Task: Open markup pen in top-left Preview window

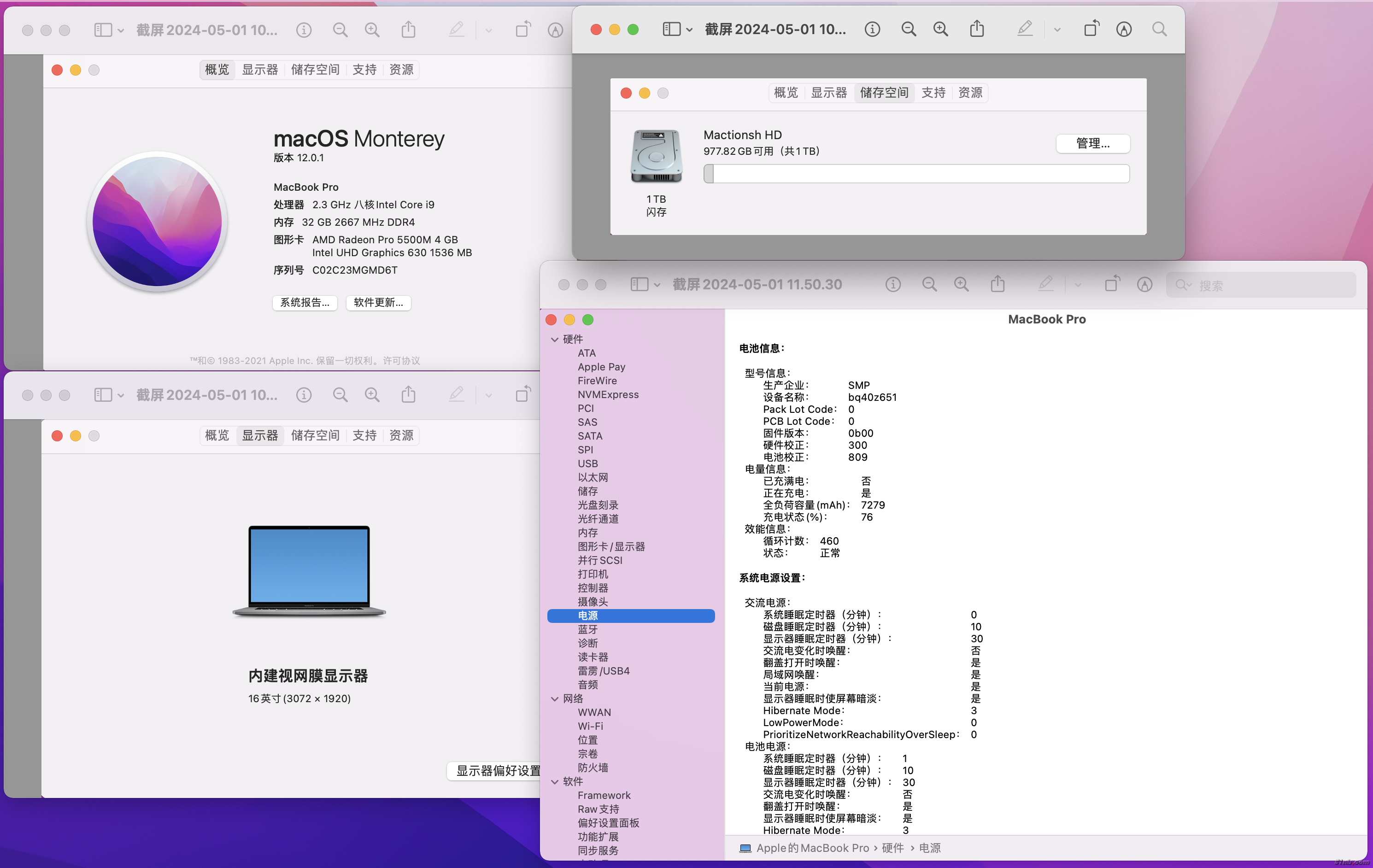Action: pos(457,29)
